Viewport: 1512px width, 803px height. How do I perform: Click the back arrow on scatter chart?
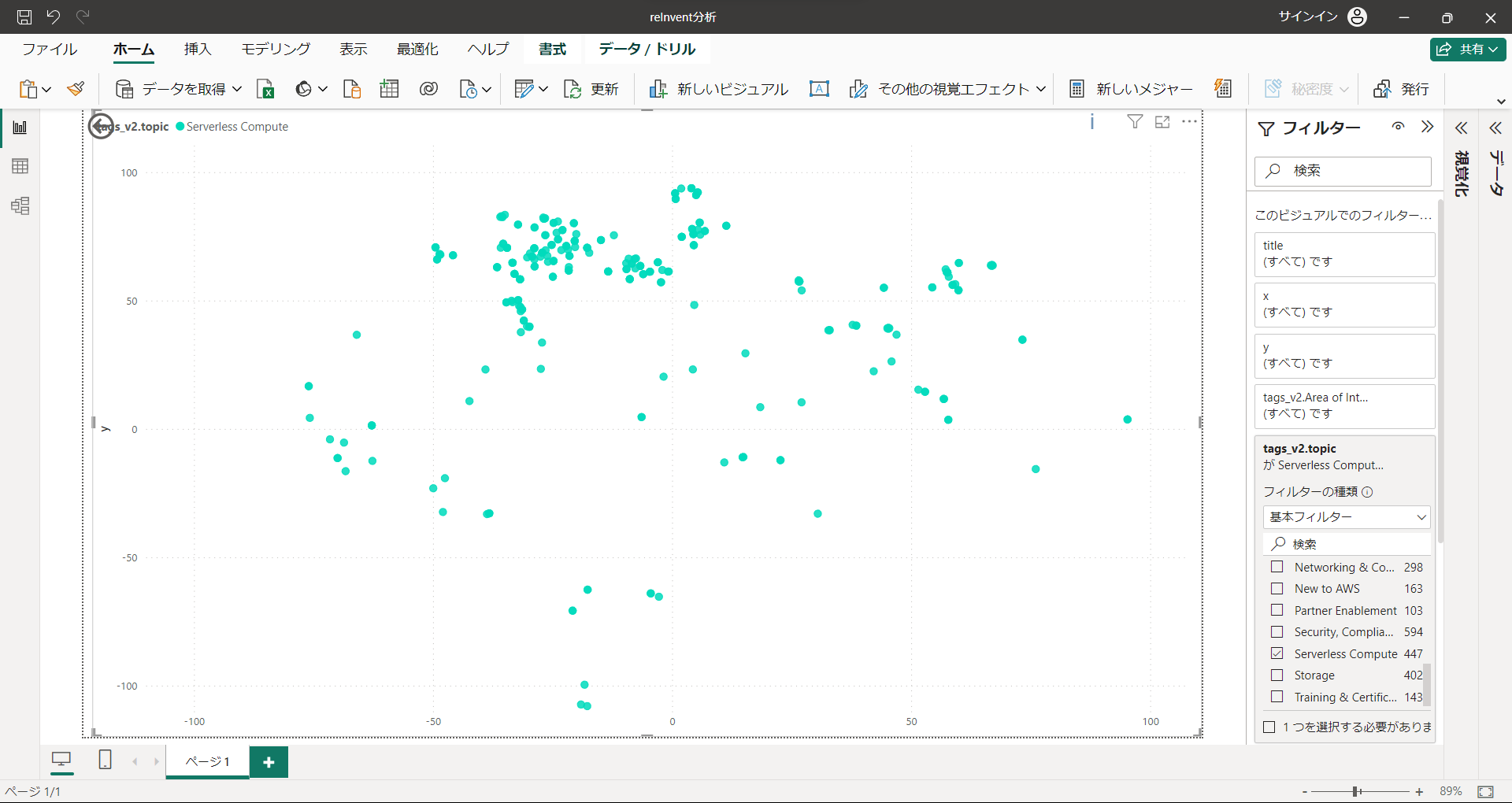pos(101,126)
